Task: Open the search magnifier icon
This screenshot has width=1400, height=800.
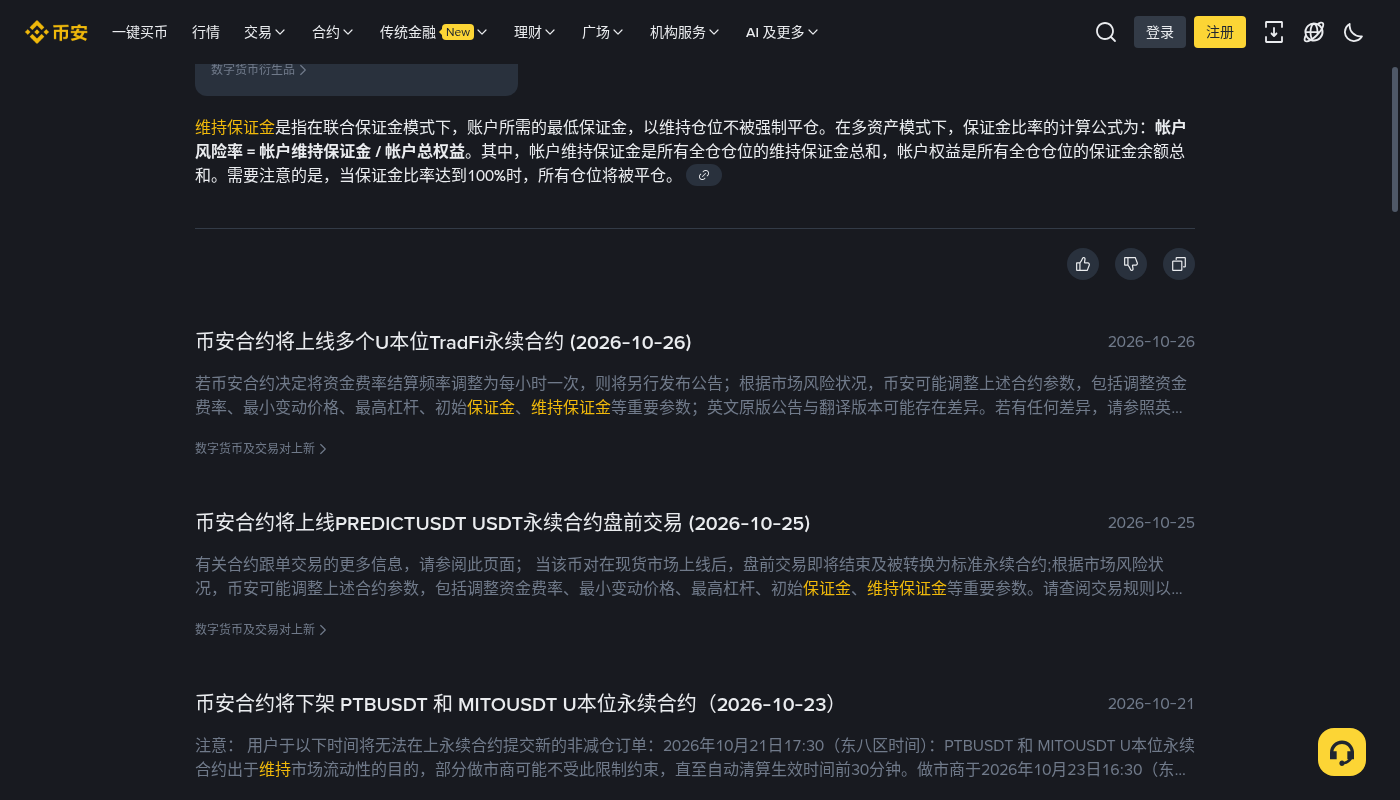Action: pyautogui.click(x=1106, y=32)
